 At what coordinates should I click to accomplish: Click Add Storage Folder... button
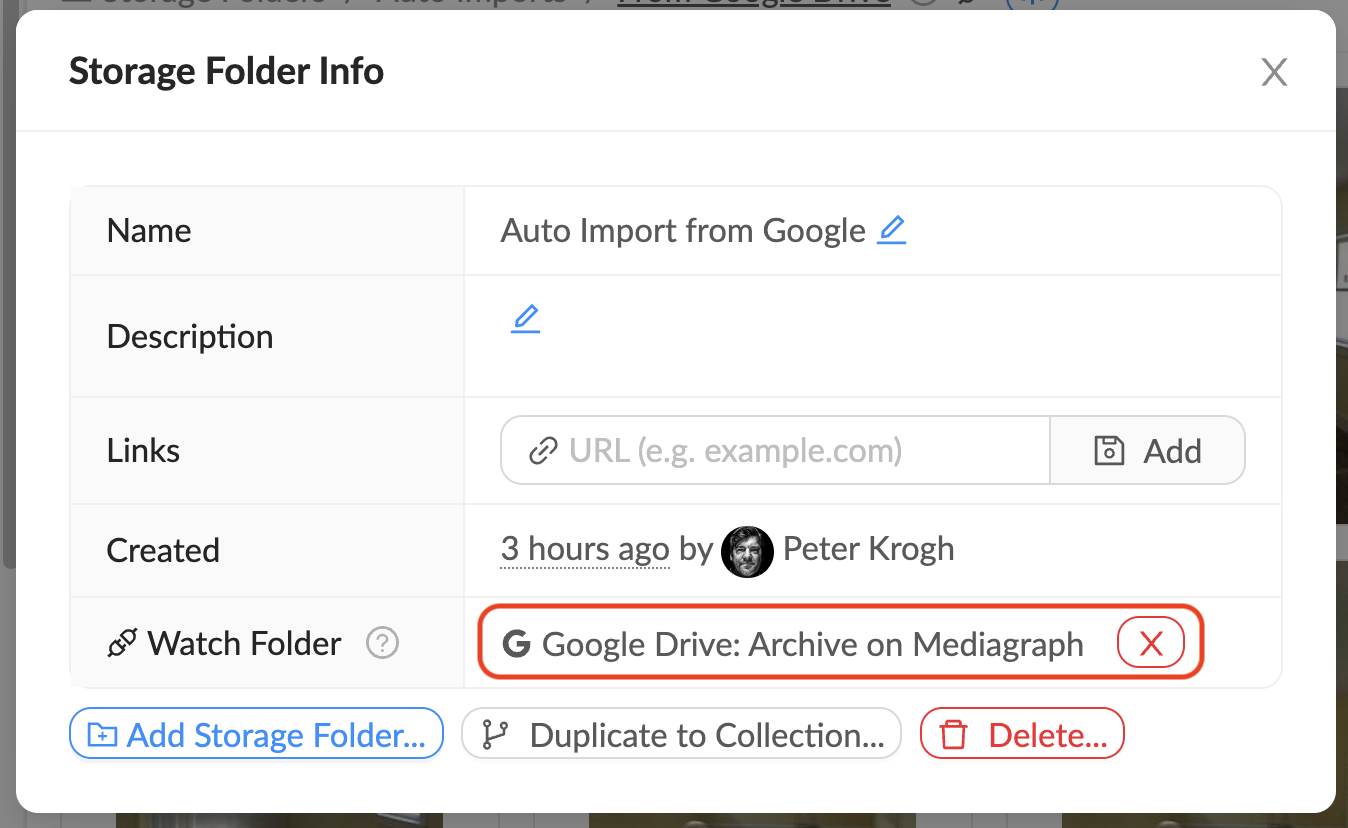click(x=256, y=735)
